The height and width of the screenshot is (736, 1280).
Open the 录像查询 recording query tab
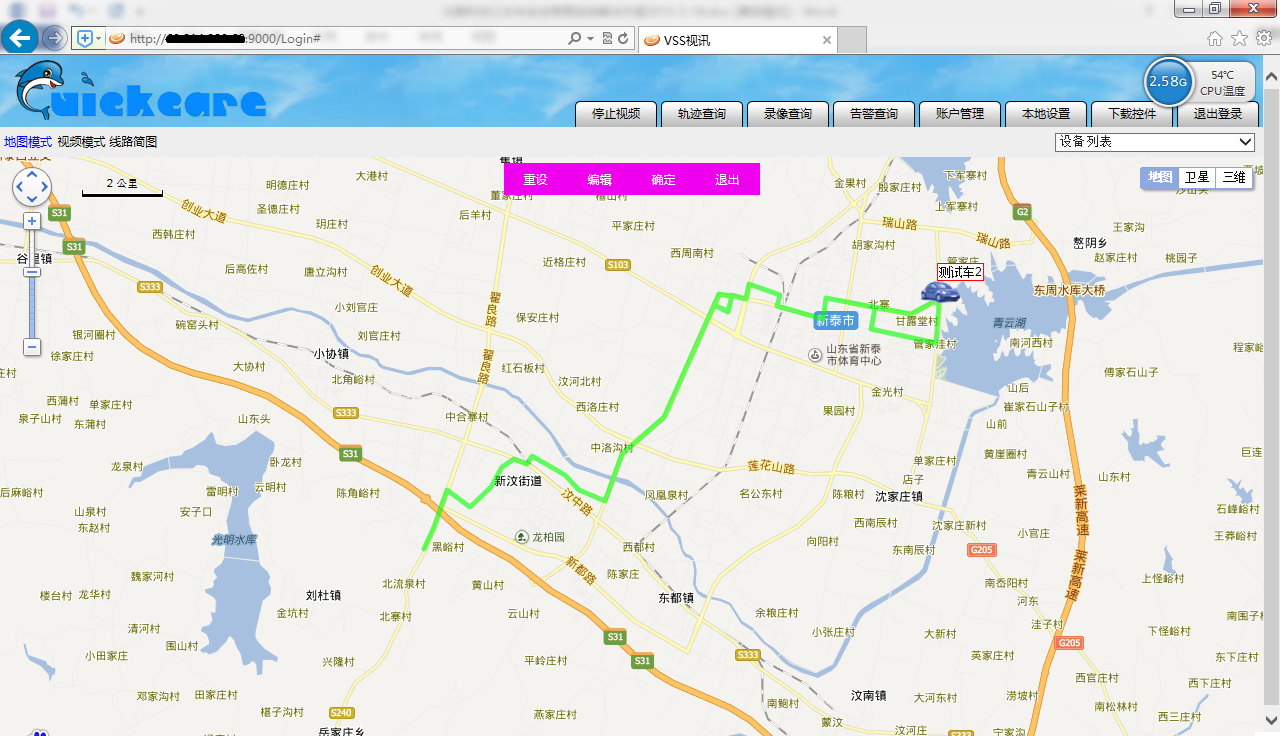point(787,114)
